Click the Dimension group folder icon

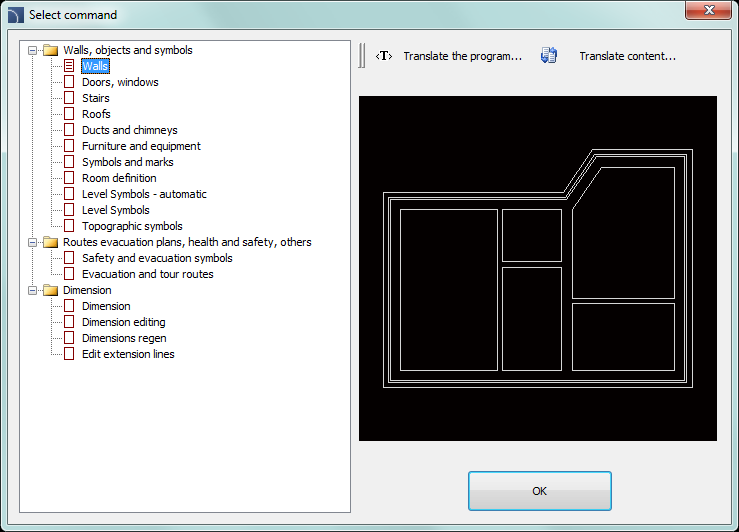(50, 290)
